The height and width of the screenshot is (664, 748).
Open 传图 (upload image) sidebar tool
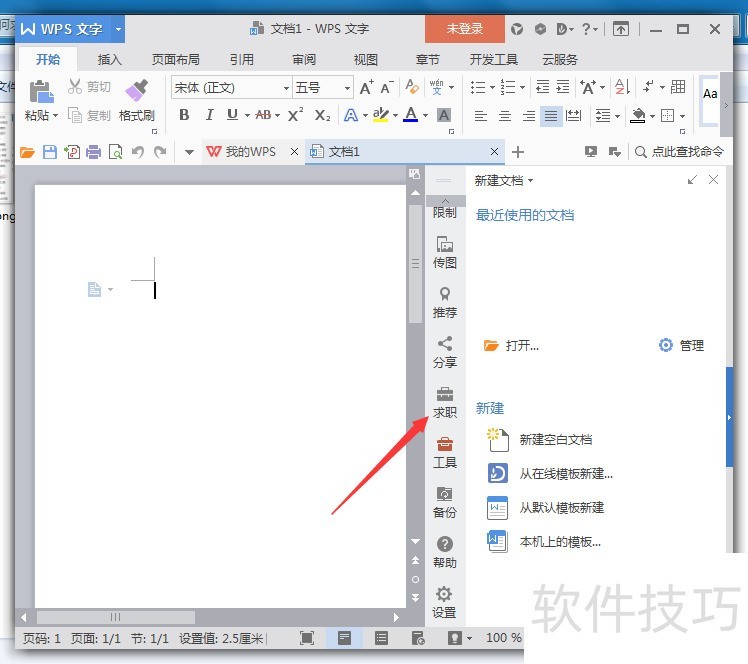click(445, 252)
